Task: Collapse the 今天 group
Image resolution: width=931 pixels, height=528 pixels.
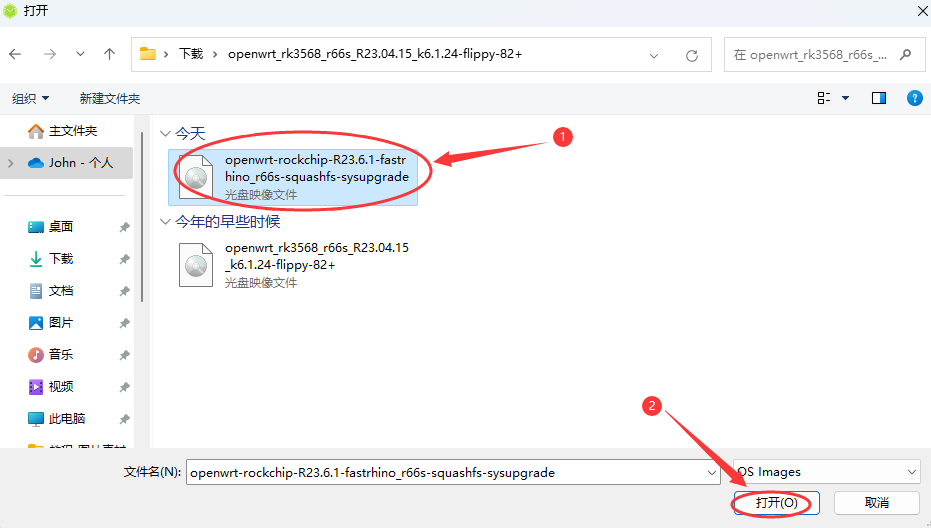Action: pyautogui.click(x=165, y=134)
